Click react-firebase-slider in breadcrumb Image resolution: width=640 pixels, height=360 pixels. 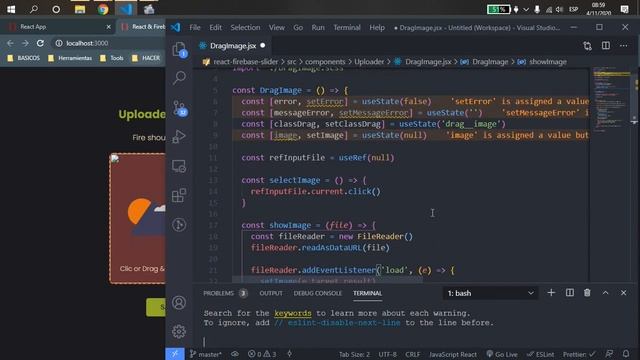coord(245,62)
